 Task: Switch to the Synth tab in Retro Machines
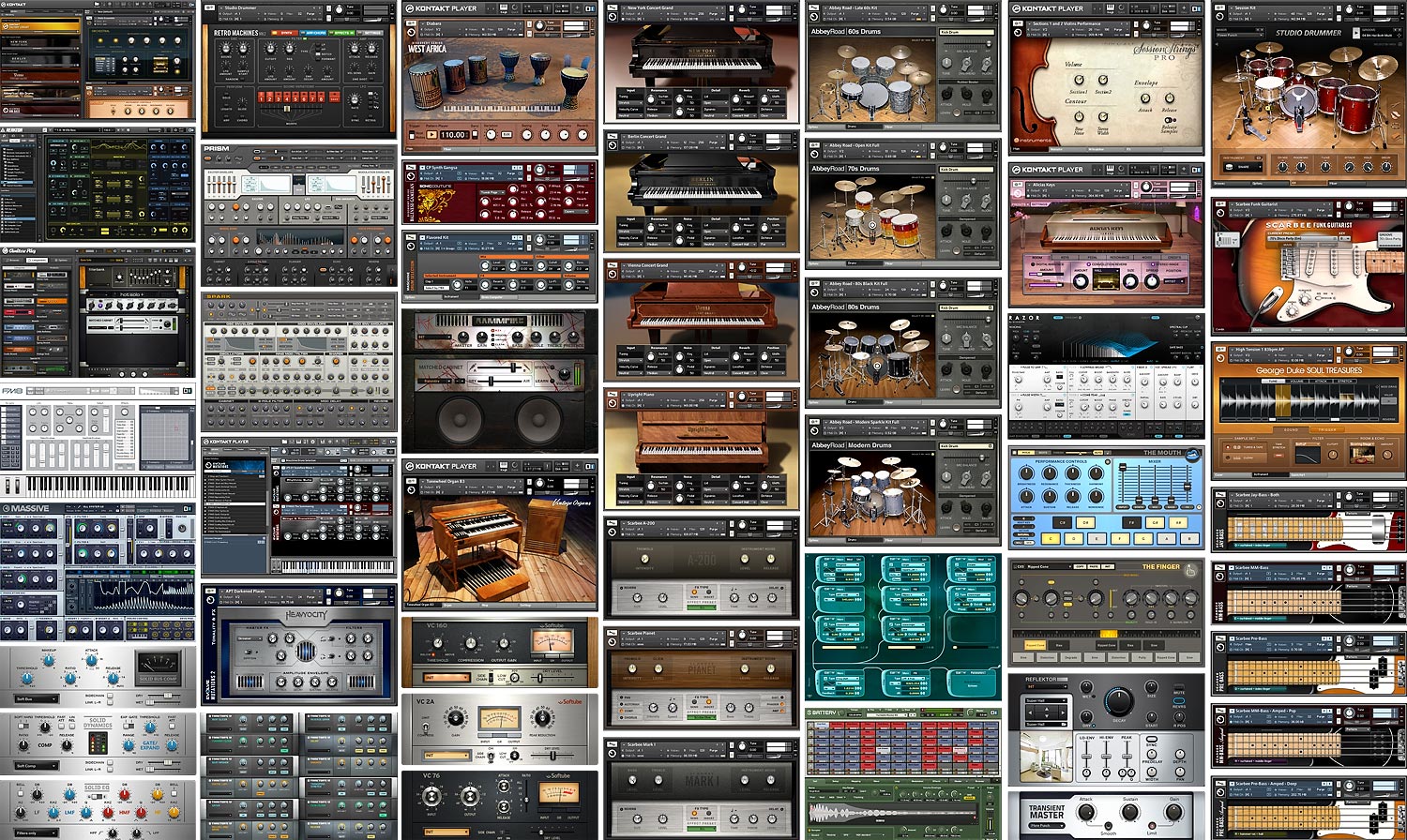pos(286,33)
